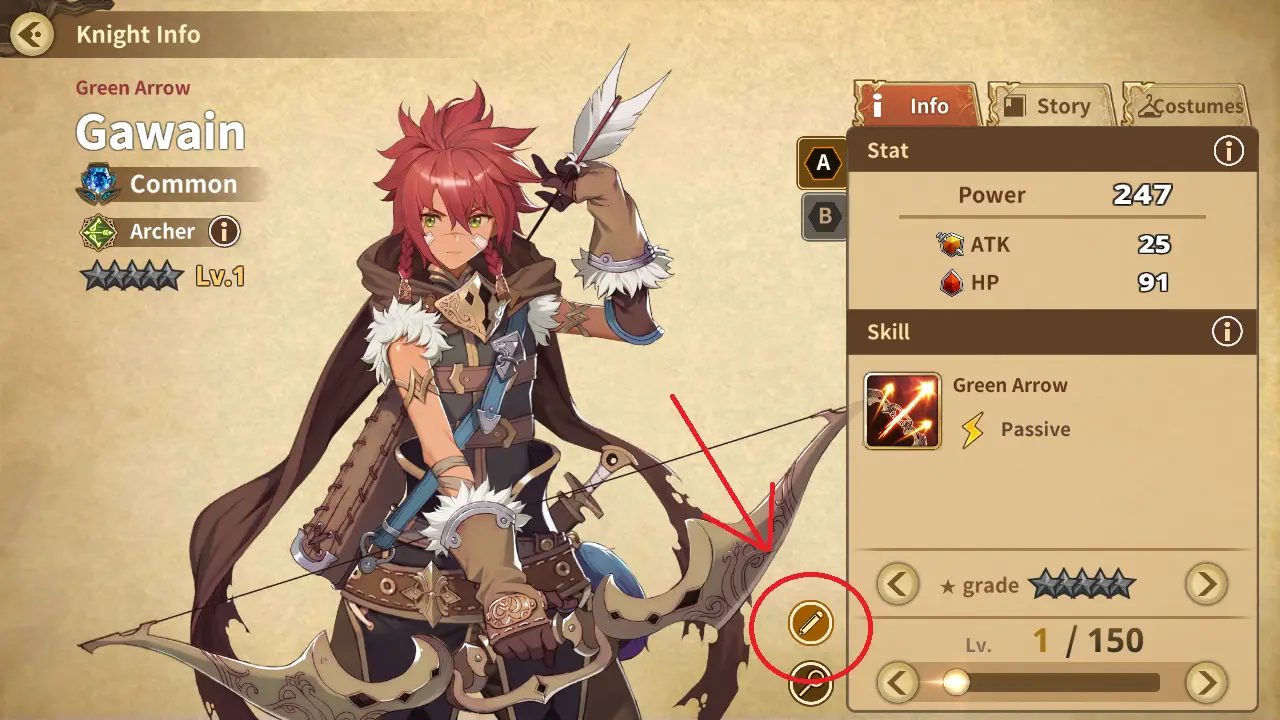Click the pencil edit icon

pyautogui.click(x=810, y=623)
